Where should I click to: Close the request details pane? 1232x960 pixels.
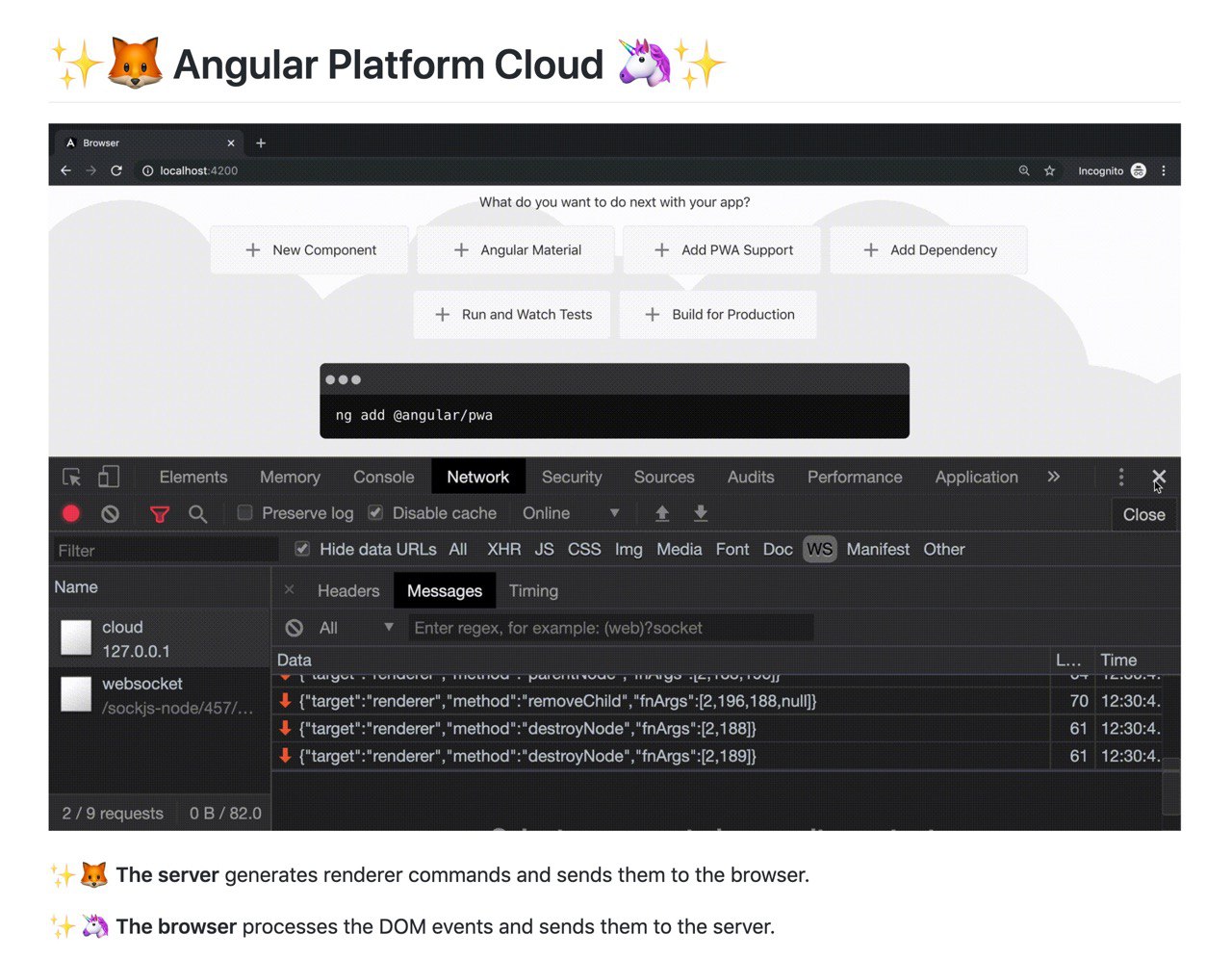click(289, 589)
